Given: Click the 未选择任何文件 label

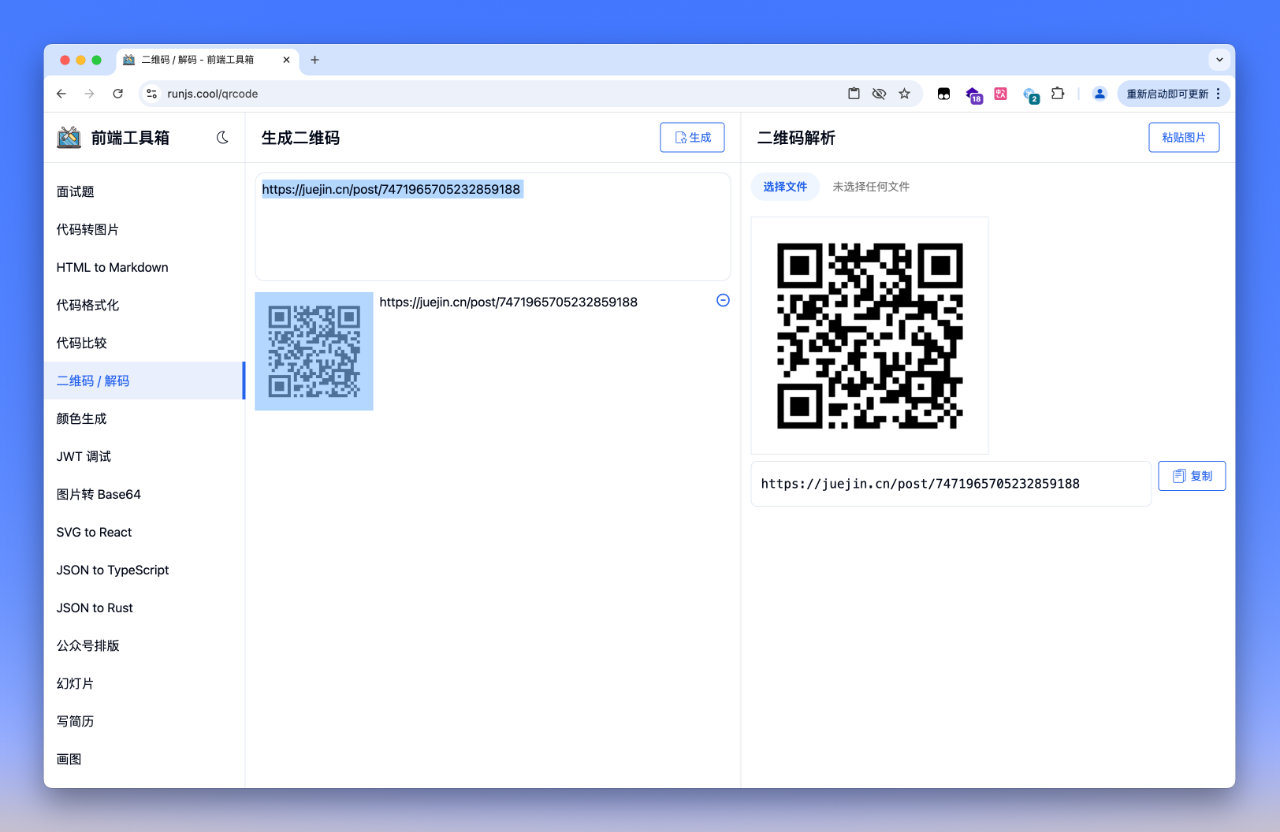Looking at the screenshot, I should tap(871, 187).
